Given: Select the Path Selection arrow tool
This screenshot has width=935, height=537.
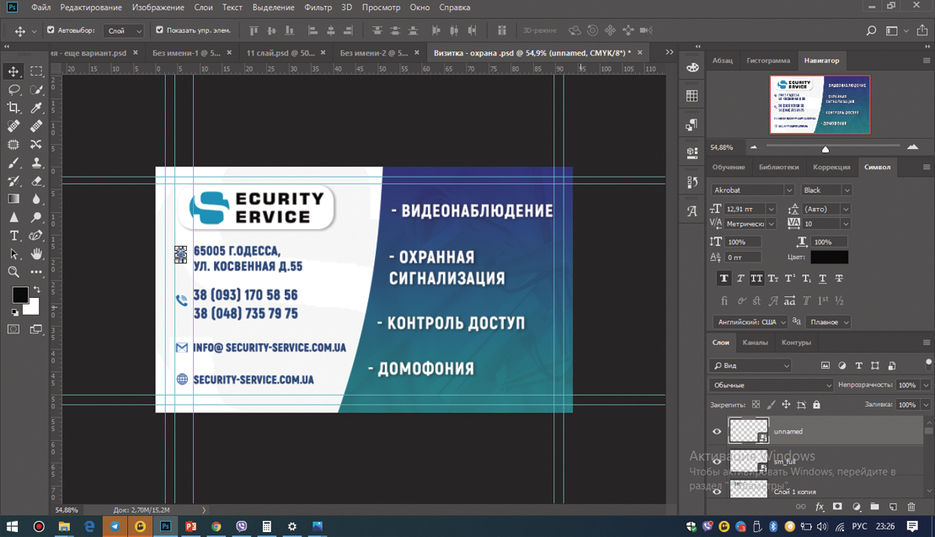Looking at the screenshot, I should [x=13, y=254].
